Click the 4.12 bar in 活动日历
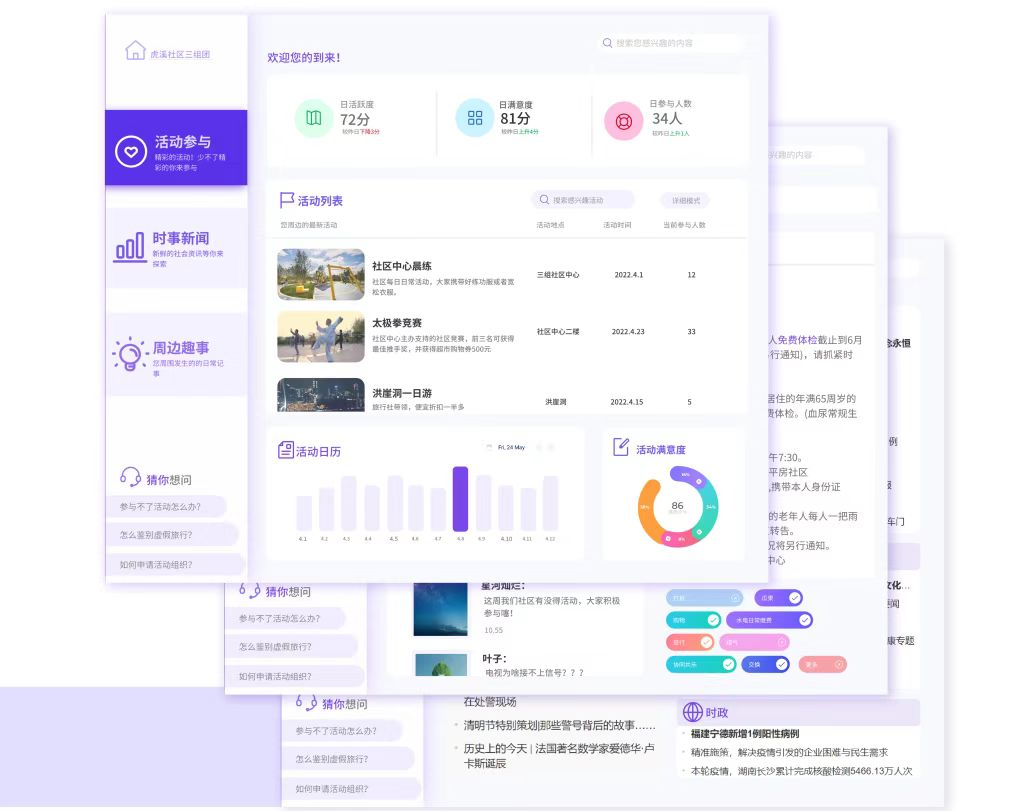The width and height of the screenshot is (1031, 811). tap(550, 504)
